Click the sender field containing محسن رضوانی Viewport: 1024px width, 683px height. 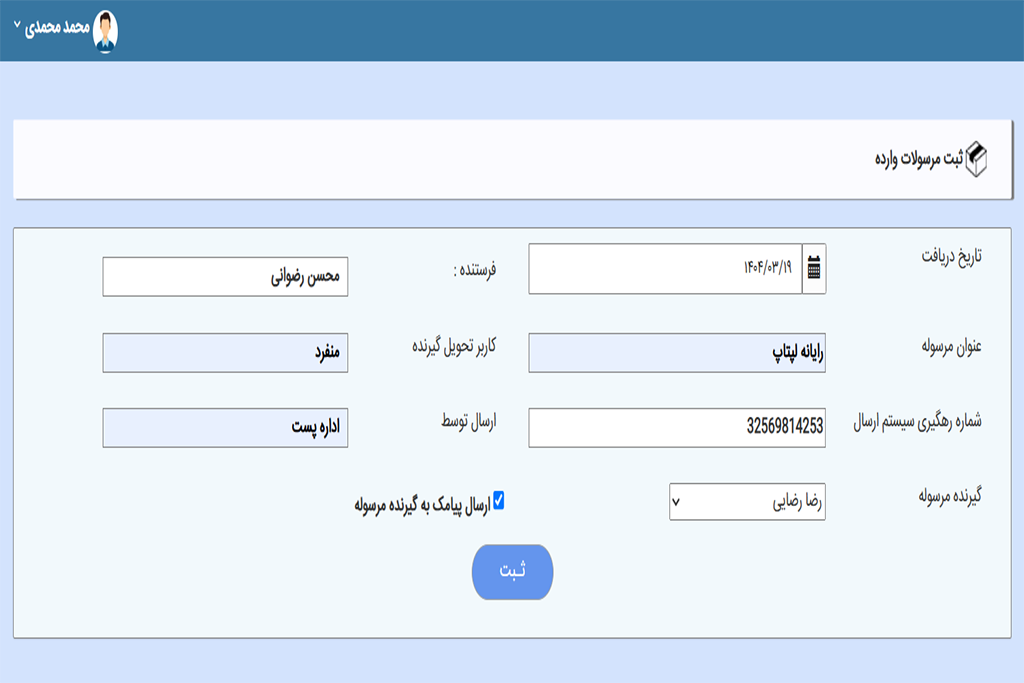[225, 277]
